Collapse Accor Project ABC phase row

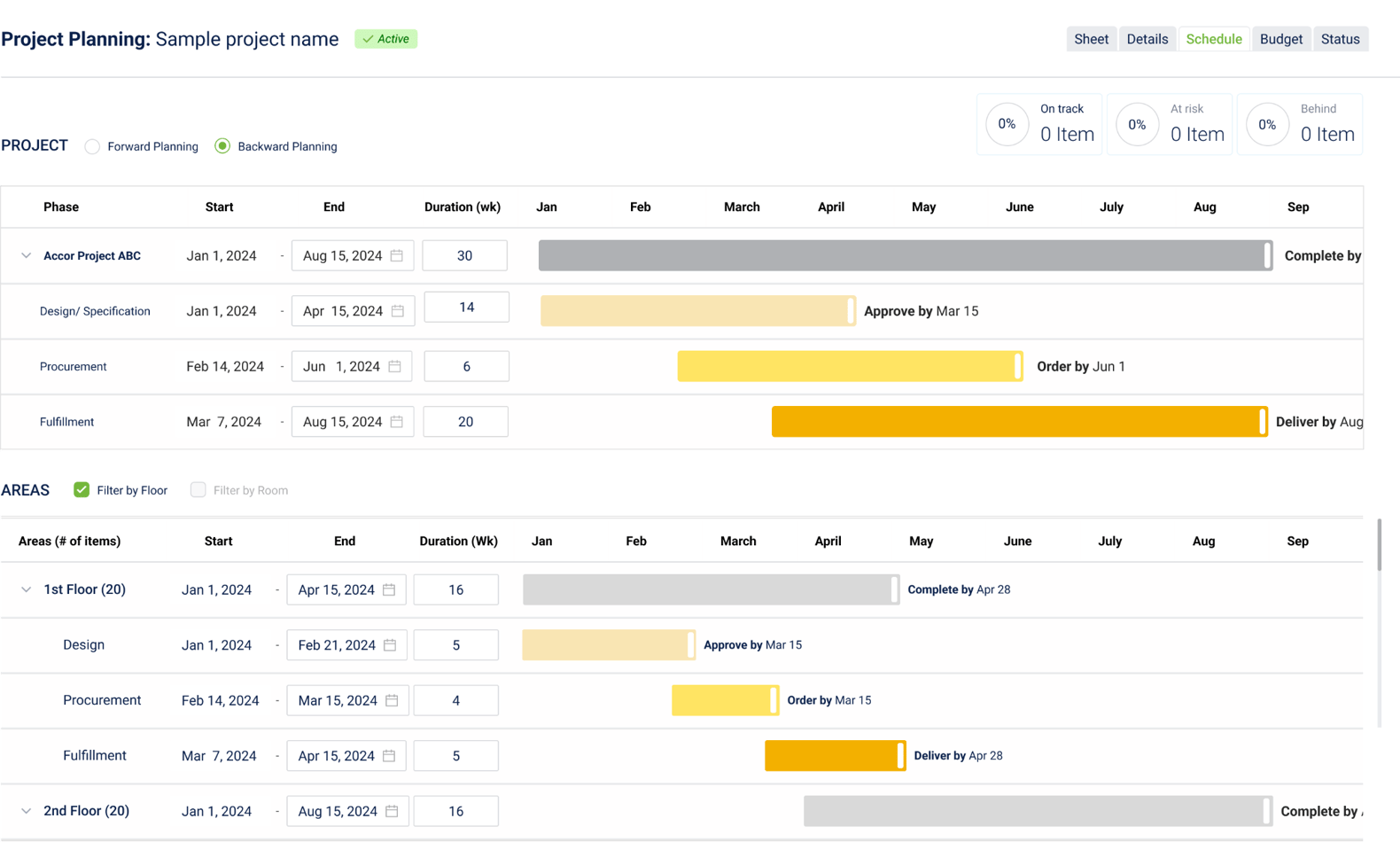(x=26, y=255)
